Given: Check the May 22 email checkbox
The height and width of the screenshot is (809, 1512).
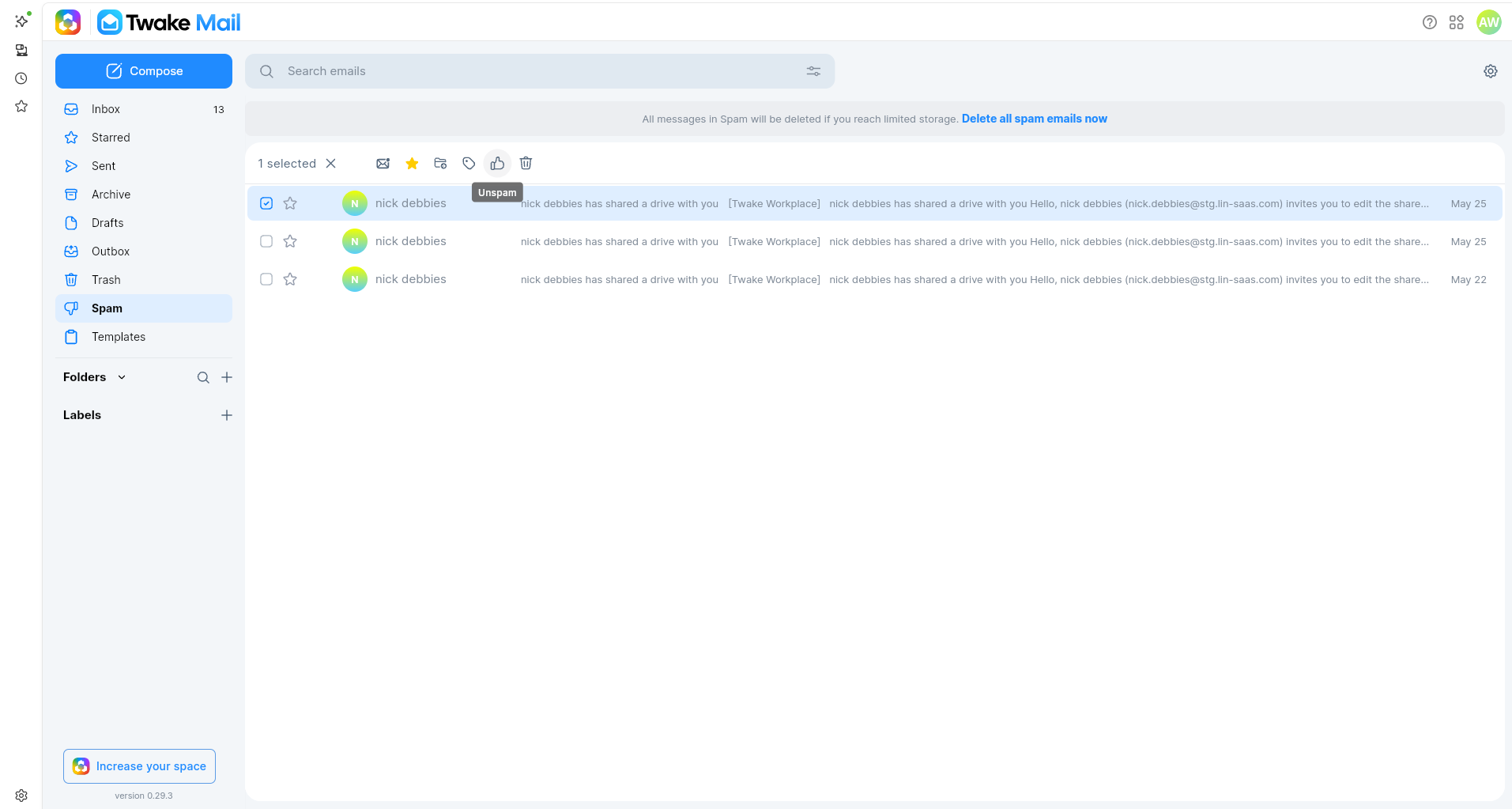Looking at the screenshot, I should point(266,279).
